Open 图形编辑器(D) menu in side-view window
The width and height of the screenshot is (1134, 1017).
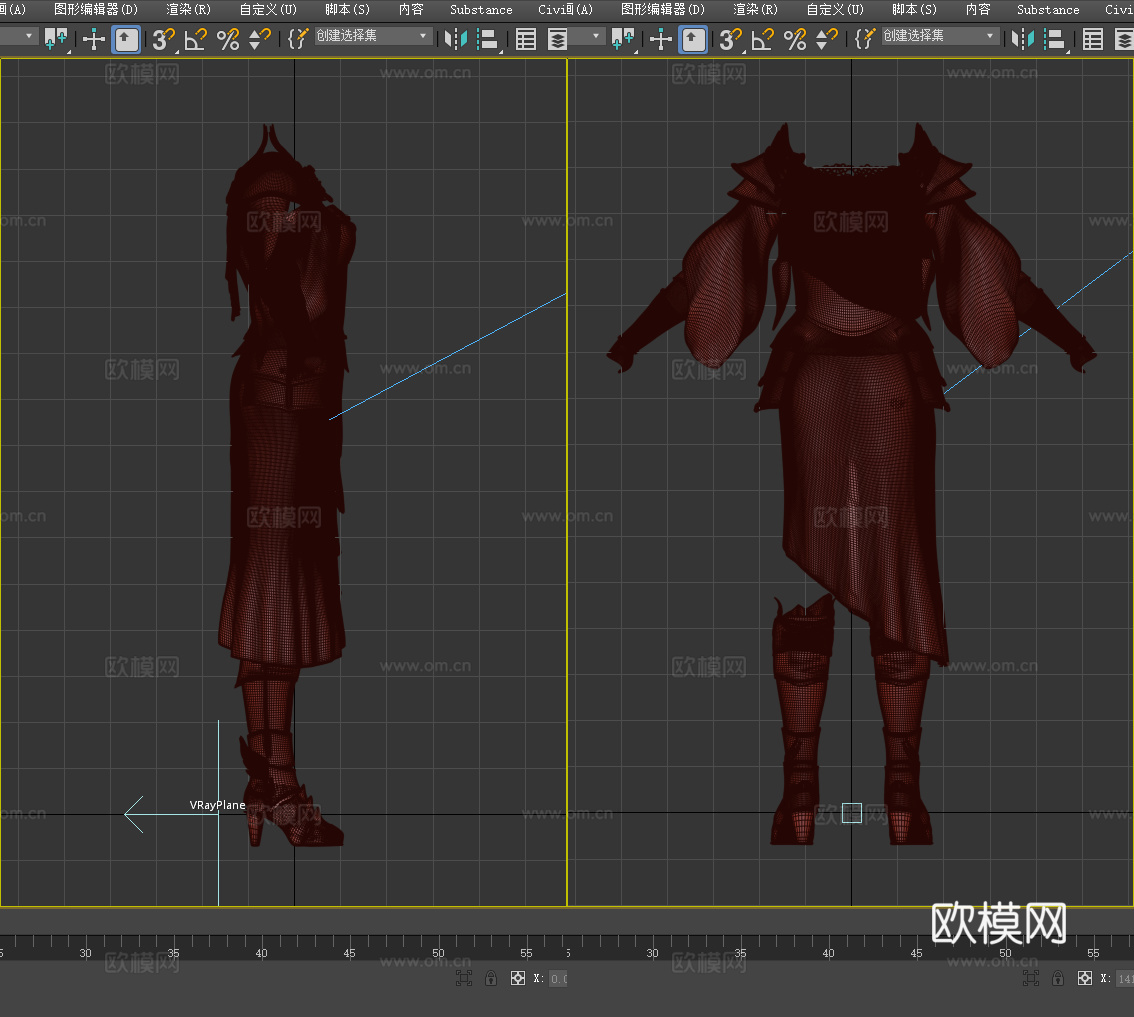pos(96,9)
